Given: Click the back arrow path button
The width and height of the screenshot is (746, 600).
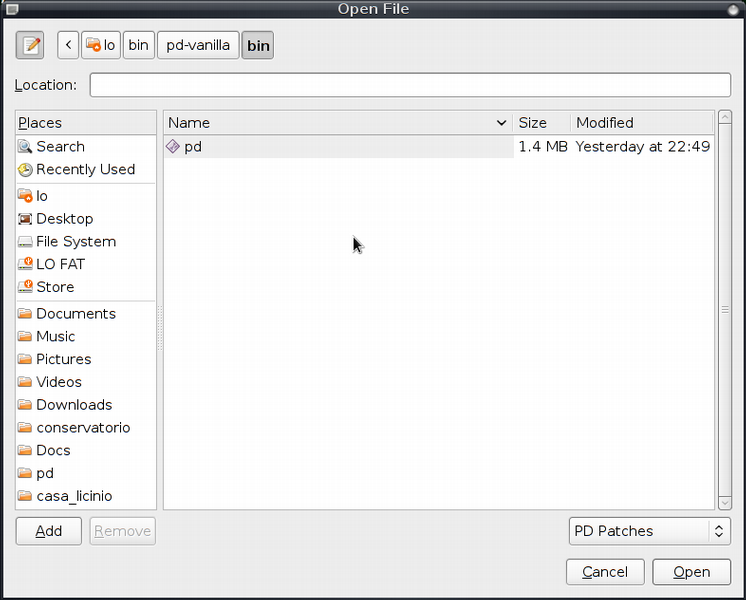Looking at the screenshot, I should click(68, 45).
